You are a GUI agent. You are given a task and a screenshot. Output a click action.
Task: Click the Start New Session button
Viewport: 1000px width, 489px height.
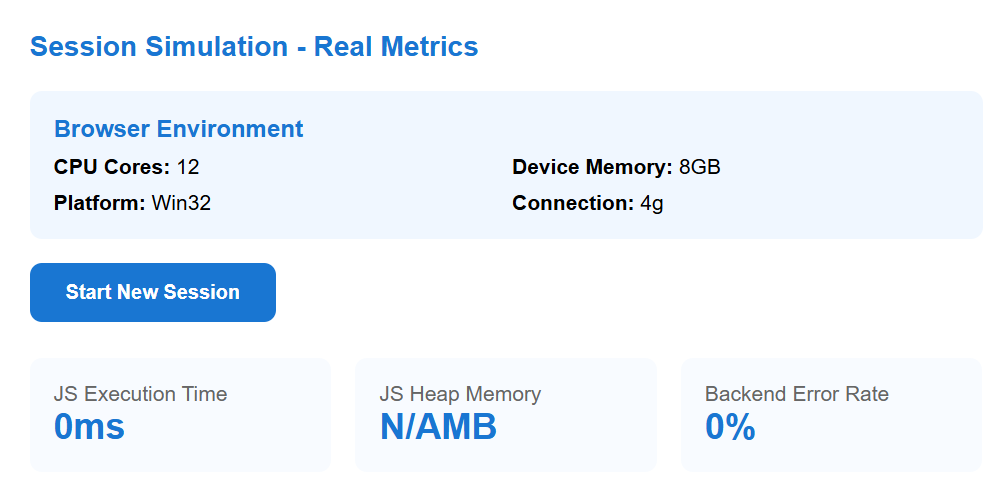pos(152,292)
